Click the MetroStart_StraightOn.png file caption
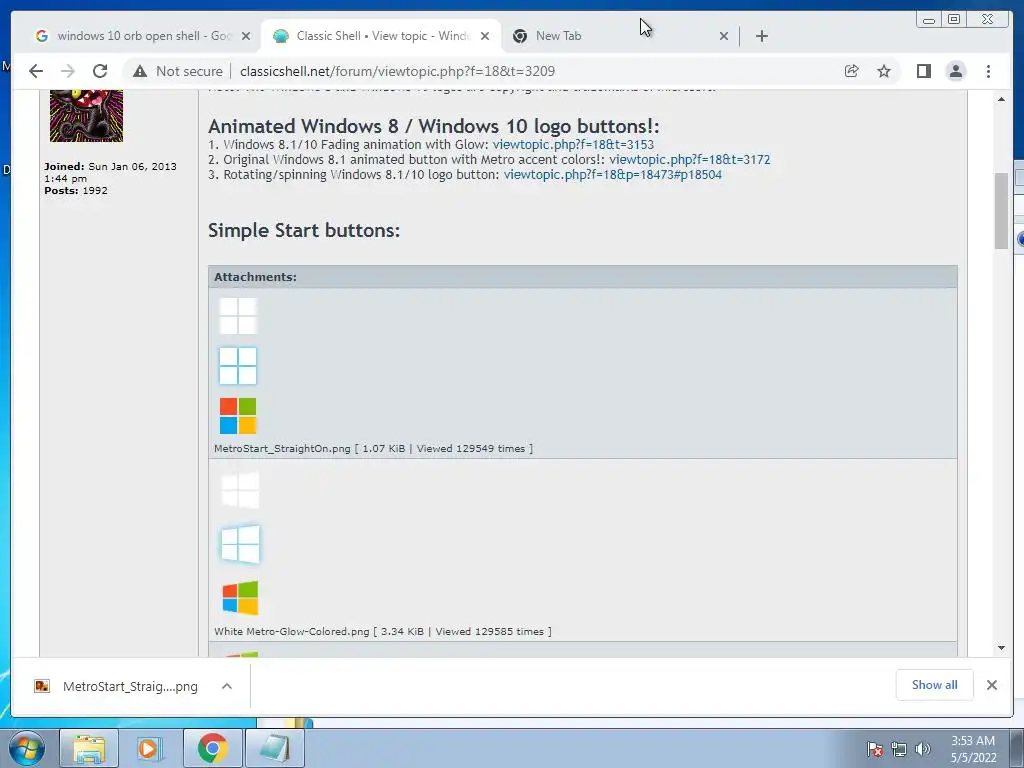The width and height of the screenshot is (1024, 768). 374,449
